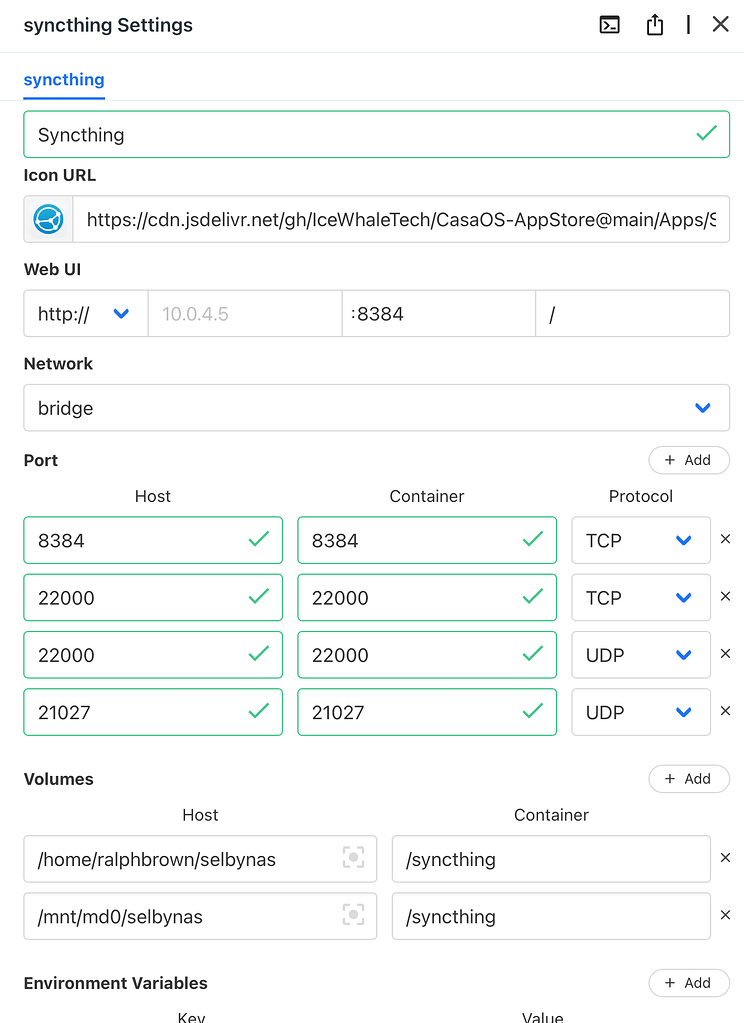Screen dimensions: 744x1023
Task: Delete the 21027 UDP port row
Action: 725,712
